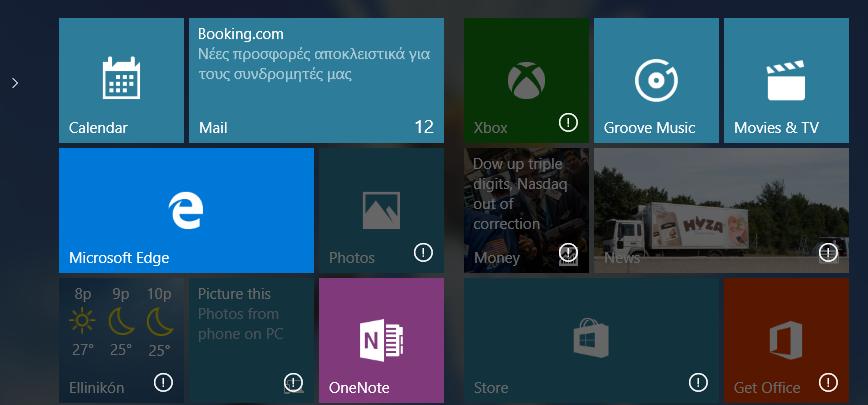Click the 'Booking.com' sender text
This screenshot has width=868, height=405.
241,34
